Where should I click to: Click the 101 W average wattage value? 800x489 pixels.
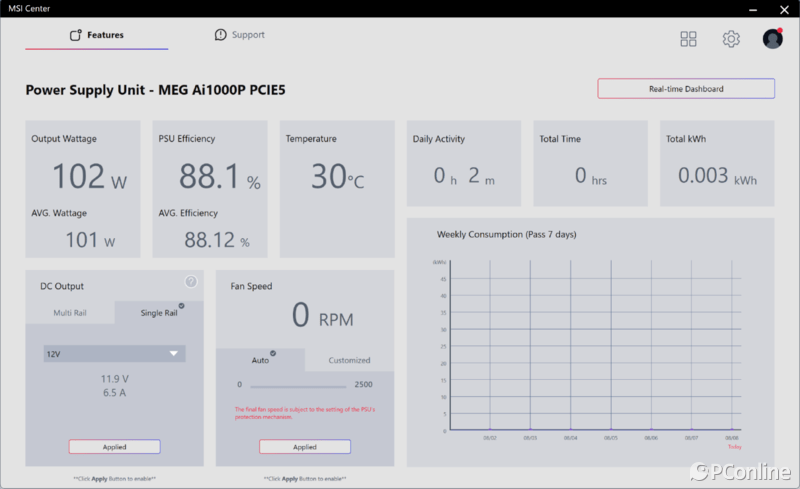(x=90, y=240)
